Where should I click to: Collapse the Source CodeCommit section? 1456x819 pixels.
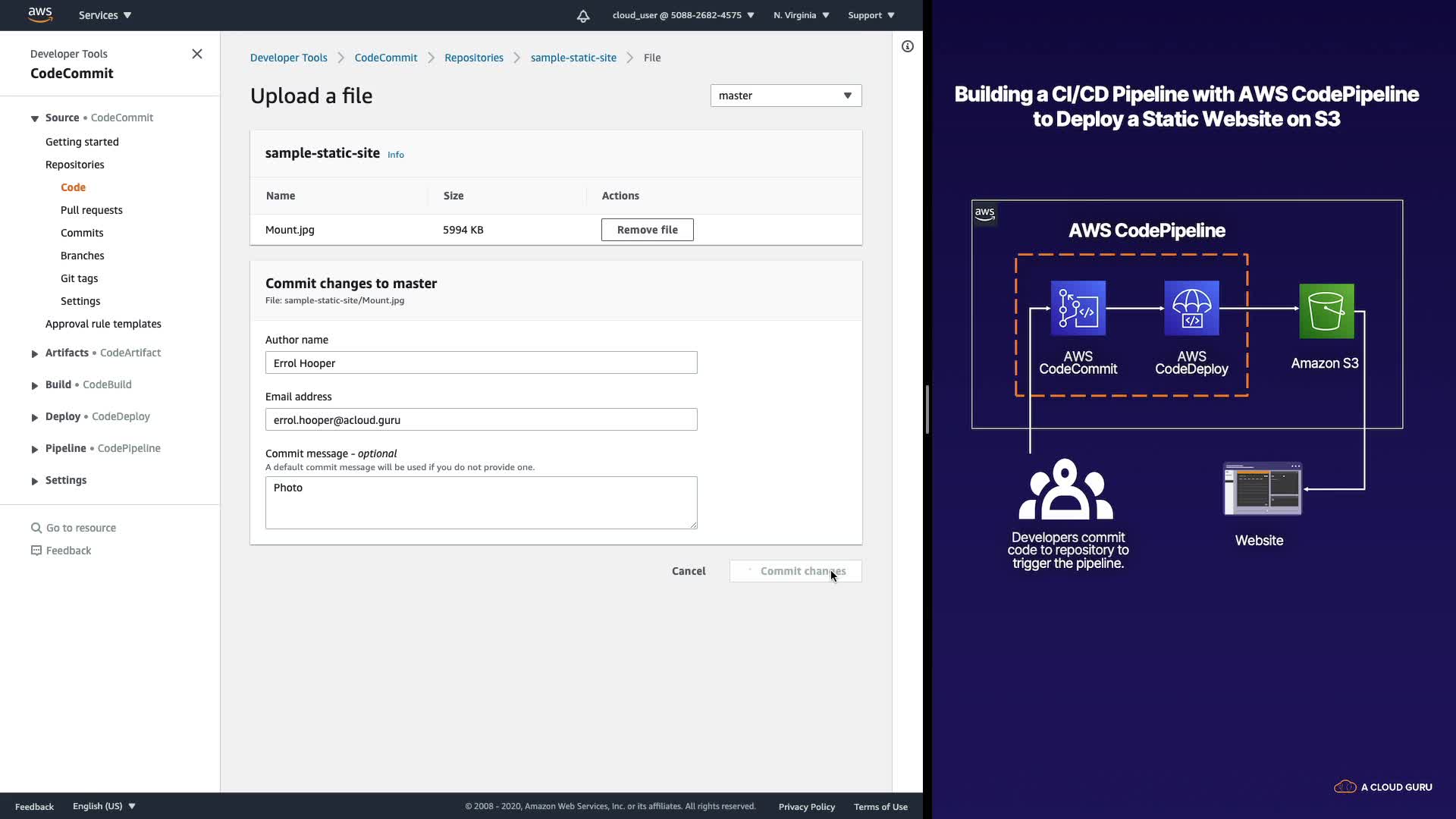click(35, 118)
